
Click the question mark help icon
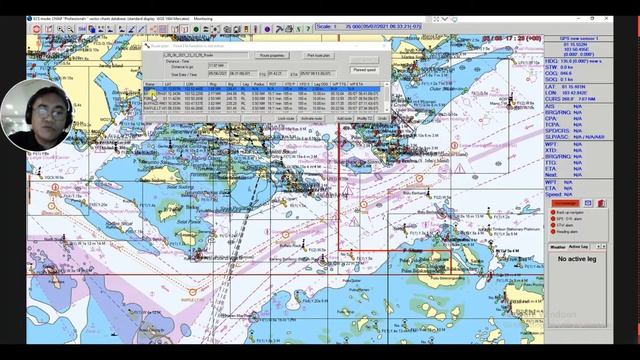point(308,29)
